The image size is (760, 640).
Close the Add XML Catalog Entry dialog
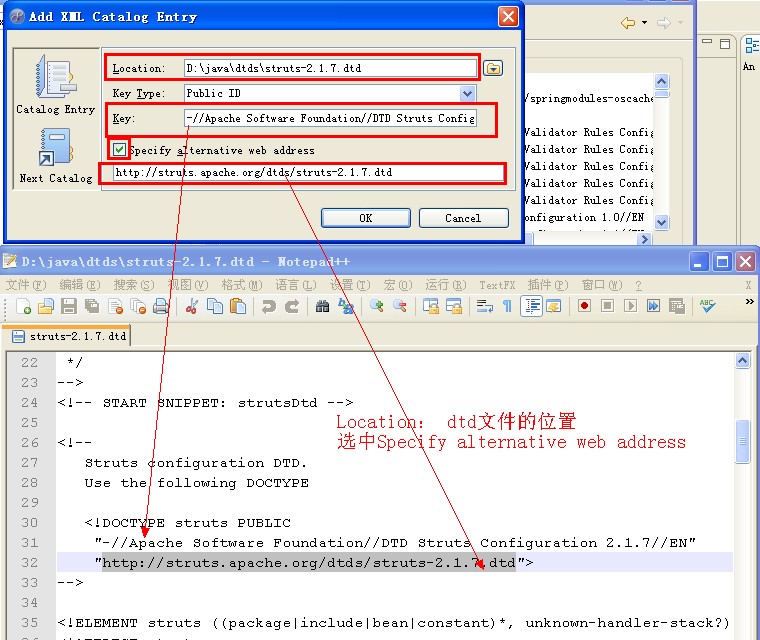(508, 17)
